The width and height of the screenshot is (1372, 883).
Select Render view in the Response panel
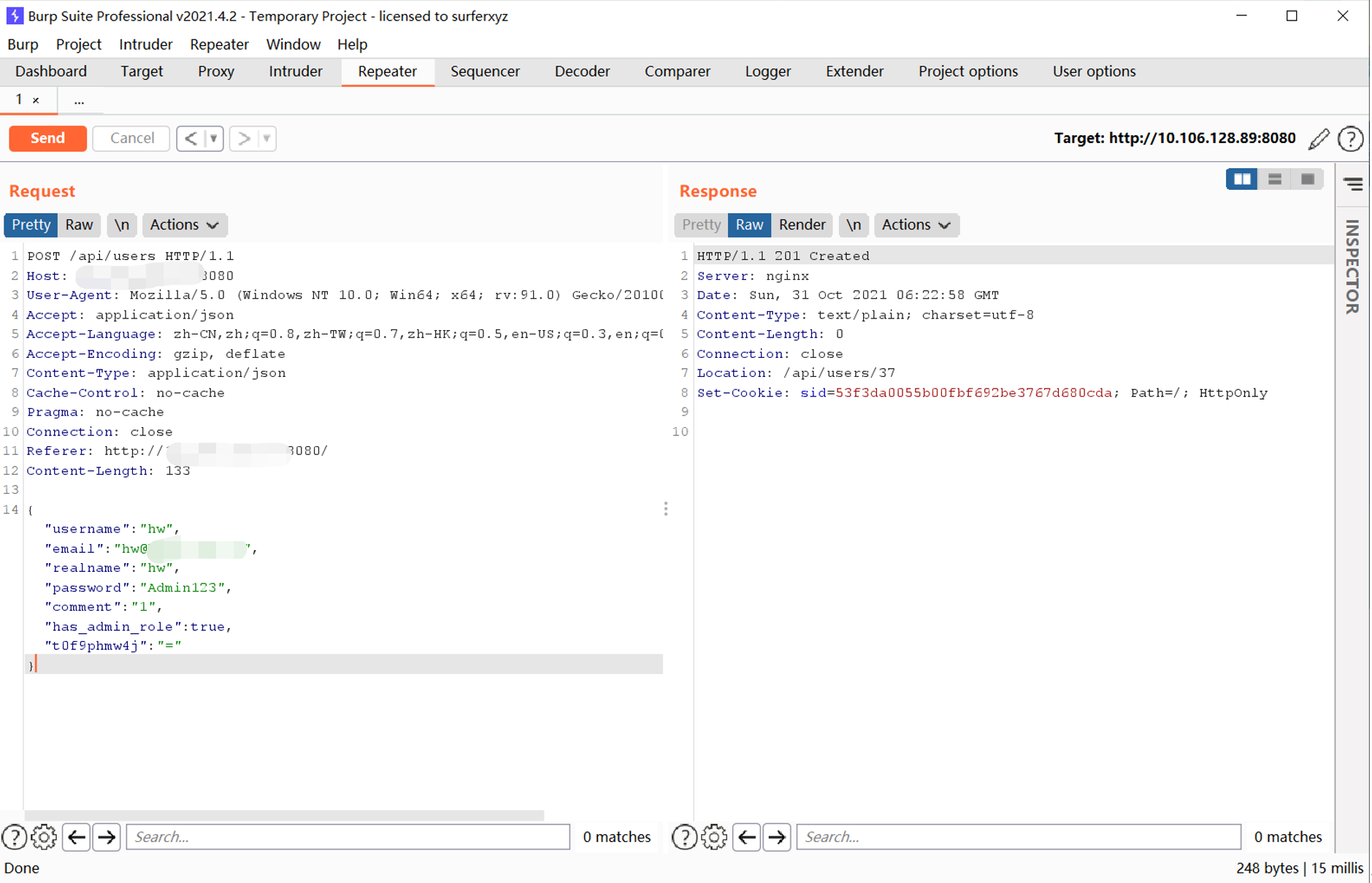coord(802,225)
